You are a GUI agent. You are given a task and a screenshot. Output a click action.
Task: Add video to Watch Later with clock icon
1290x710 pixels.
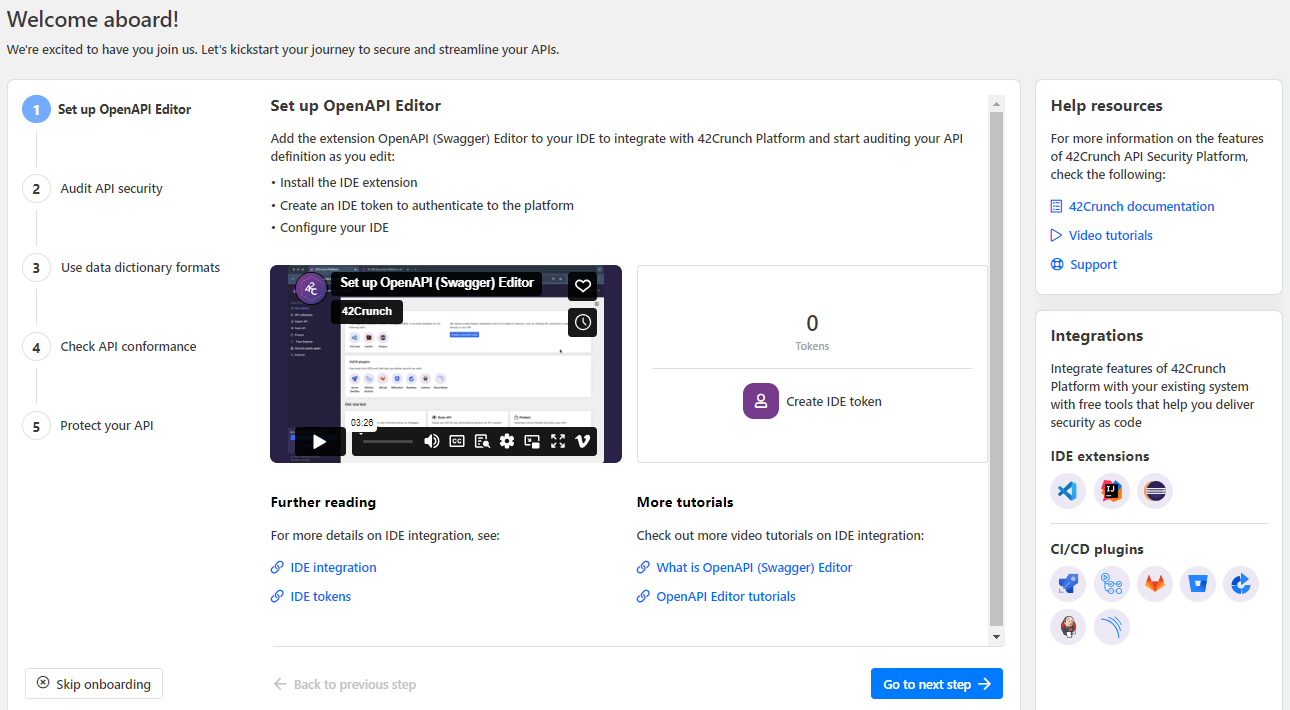tap(583, 322)
